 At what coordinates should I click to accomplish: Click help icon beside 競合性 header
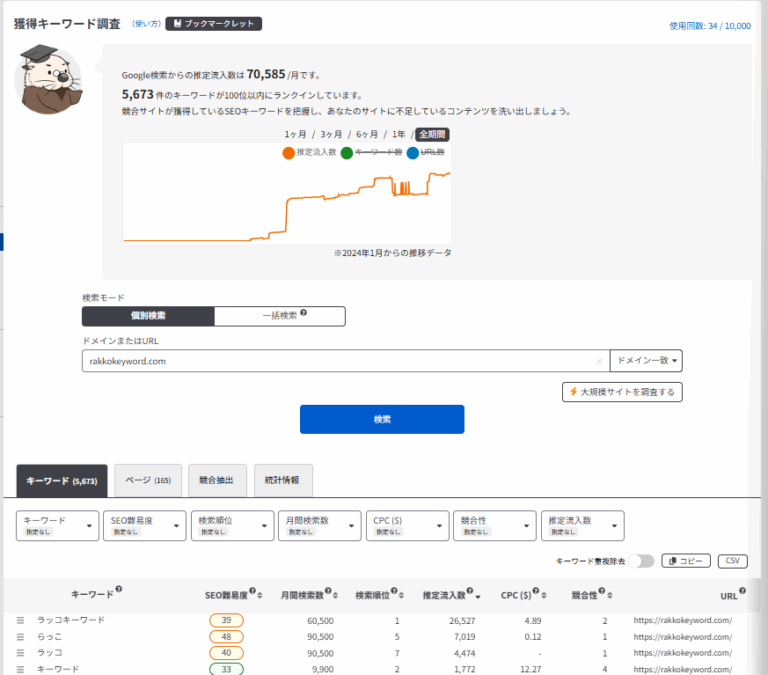601,591
